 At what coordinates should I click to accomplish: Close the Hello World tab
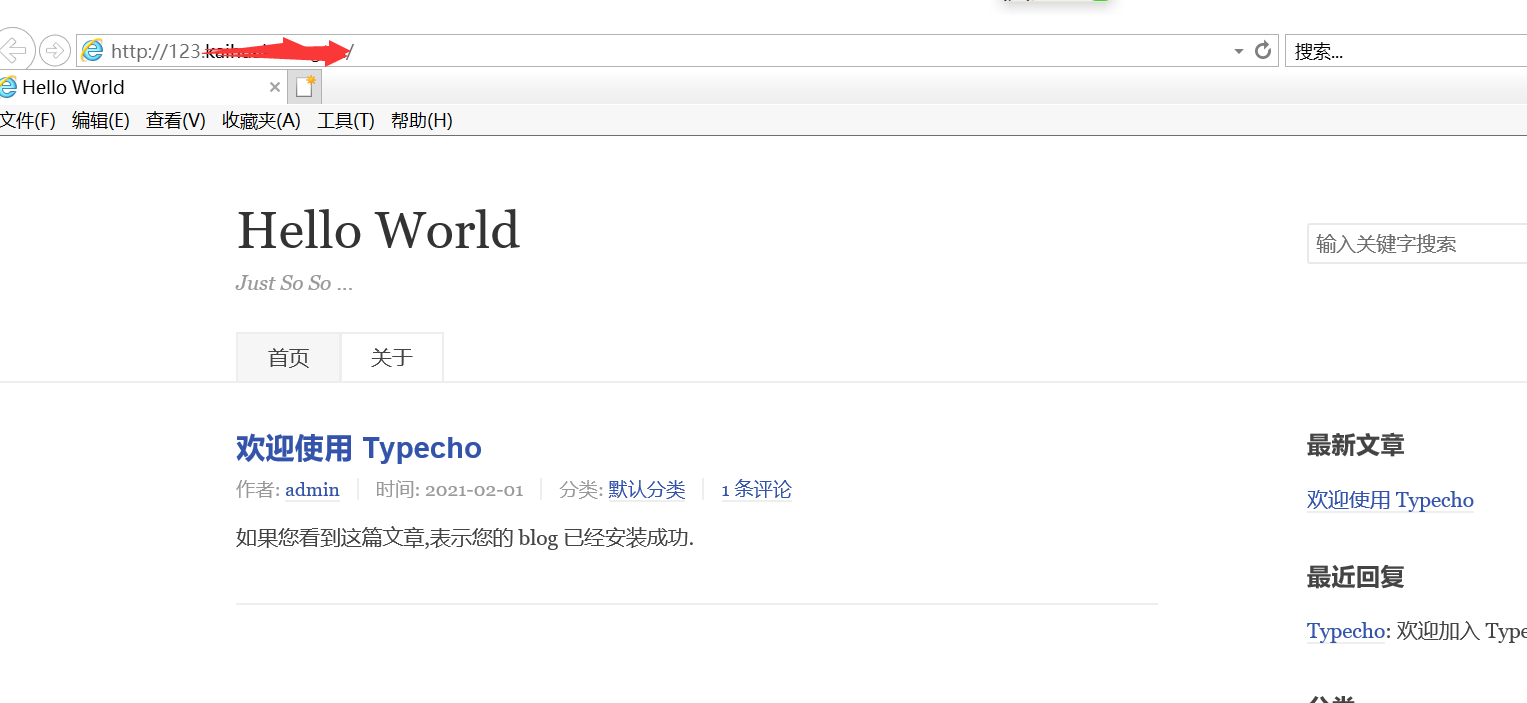pos(275,87)
